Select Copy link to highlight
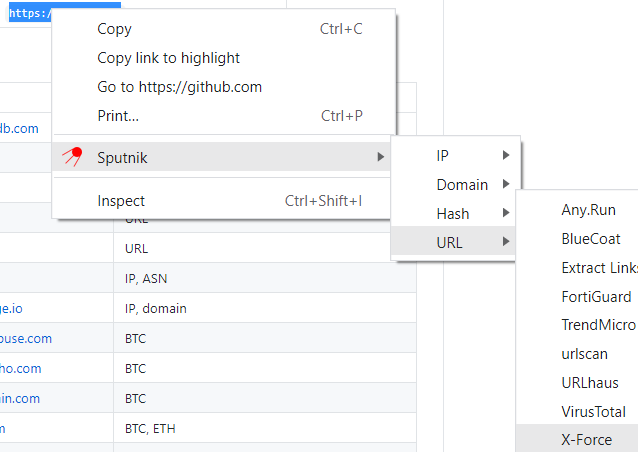 coord(168,58)
